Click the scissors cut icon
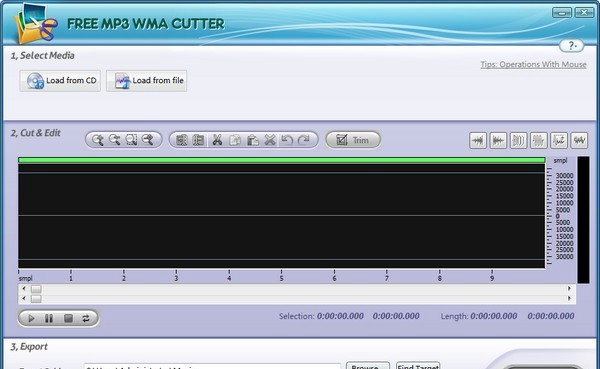This screenshot has width=600, height=369. [217, 140]
